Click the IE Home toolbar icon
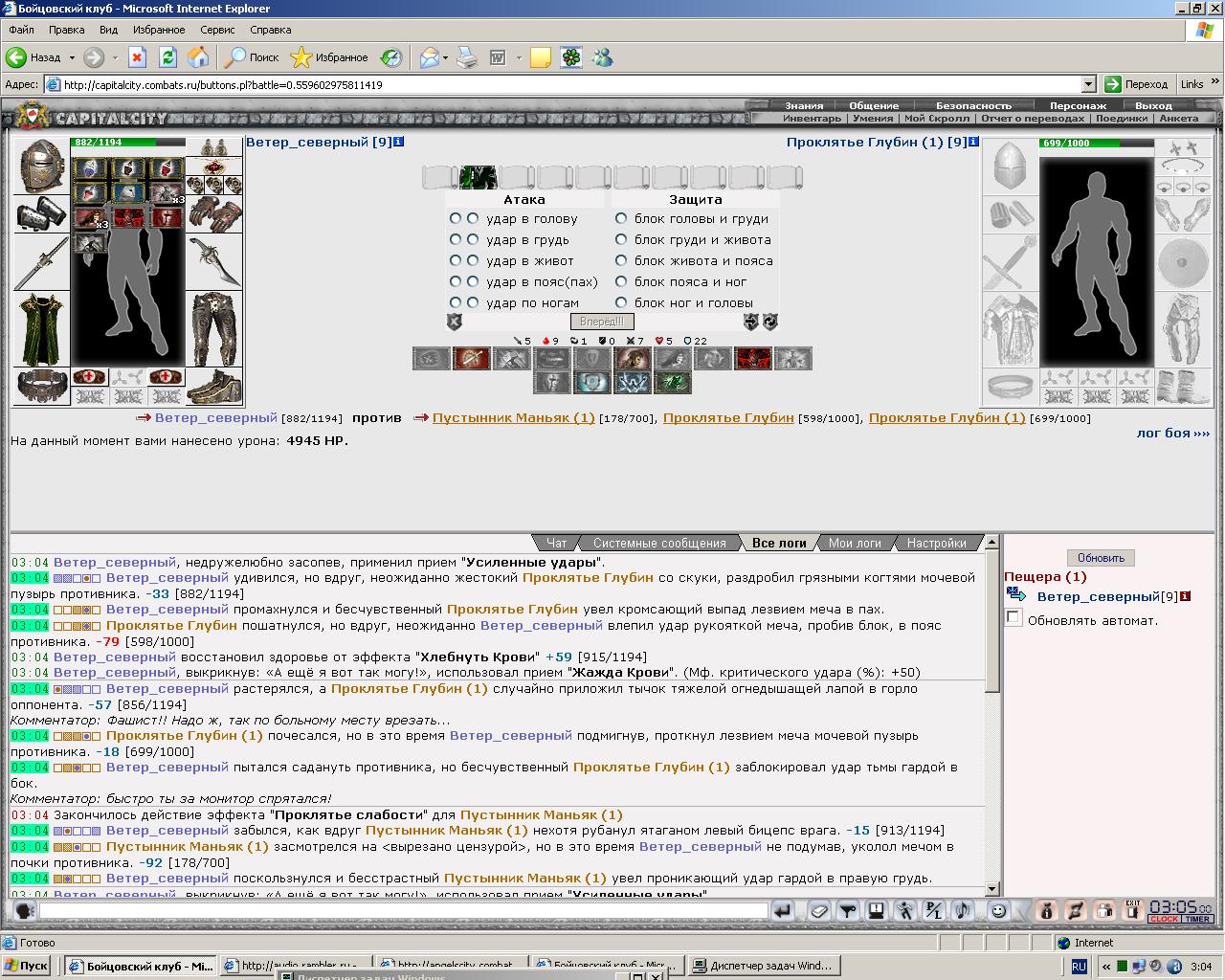The image size is (1225, 980). click(198, 57)
